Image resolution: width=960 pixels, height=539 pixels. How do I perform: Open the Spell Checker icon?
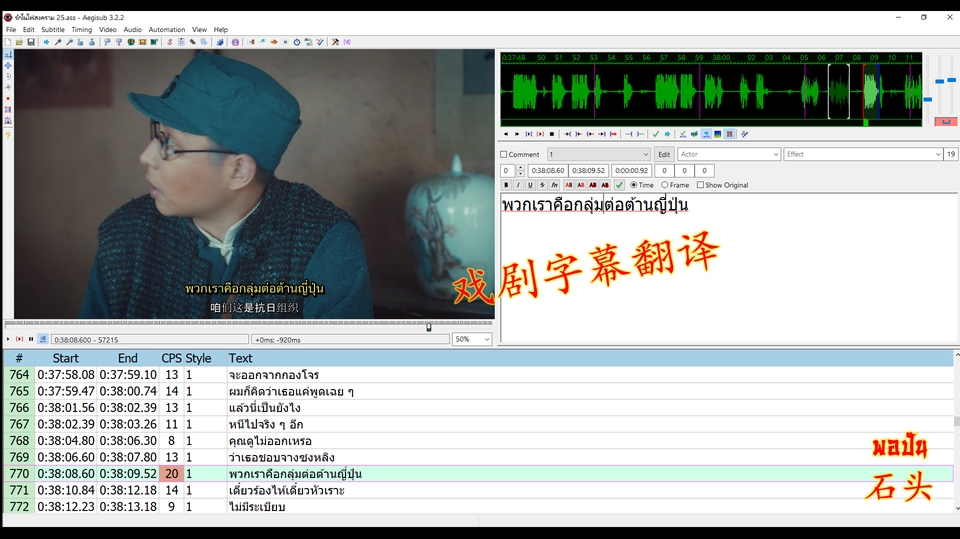click(320, 42)
